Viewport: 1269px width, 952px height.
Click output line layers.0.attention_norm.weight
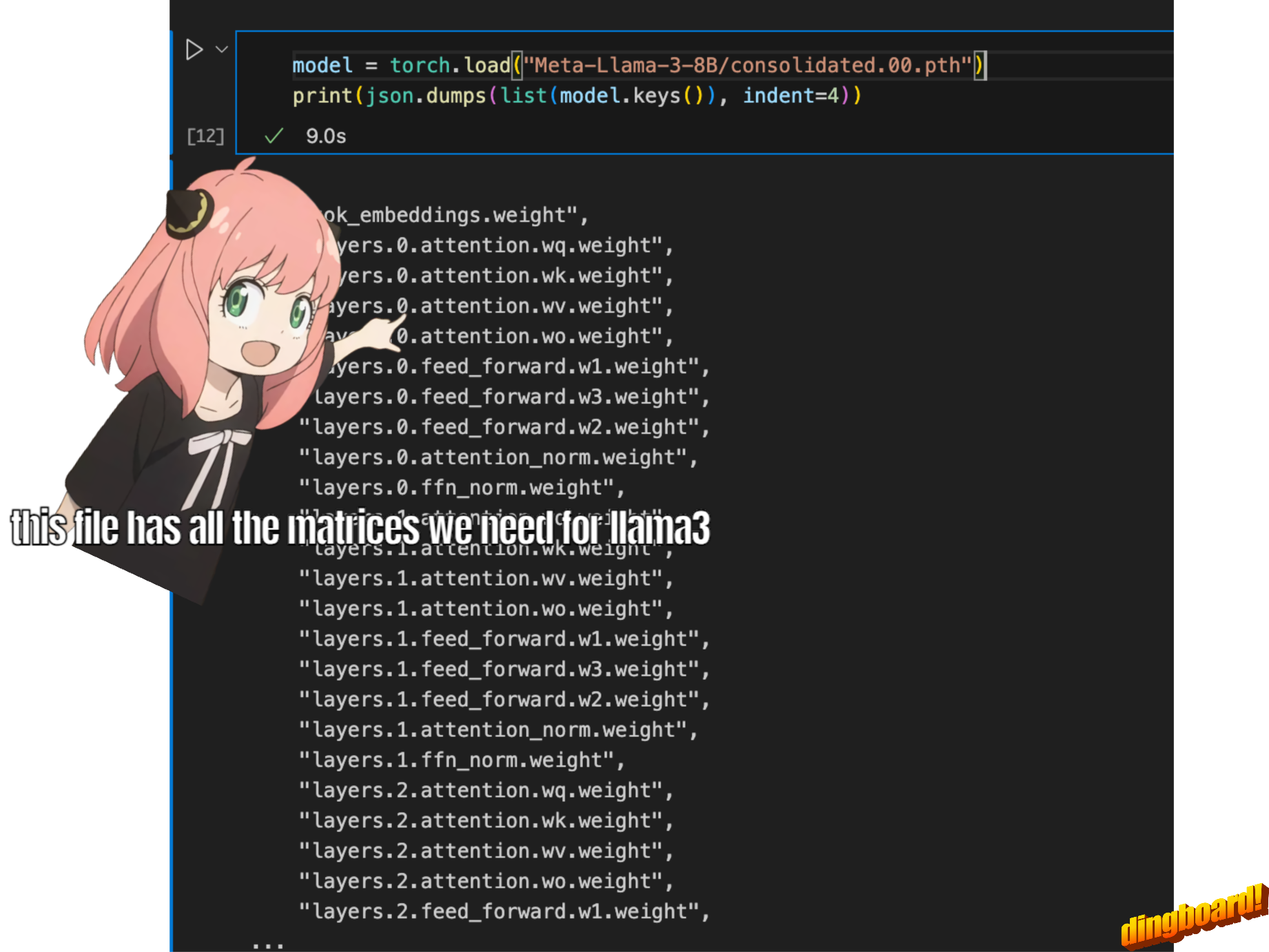tap(498, 457)
